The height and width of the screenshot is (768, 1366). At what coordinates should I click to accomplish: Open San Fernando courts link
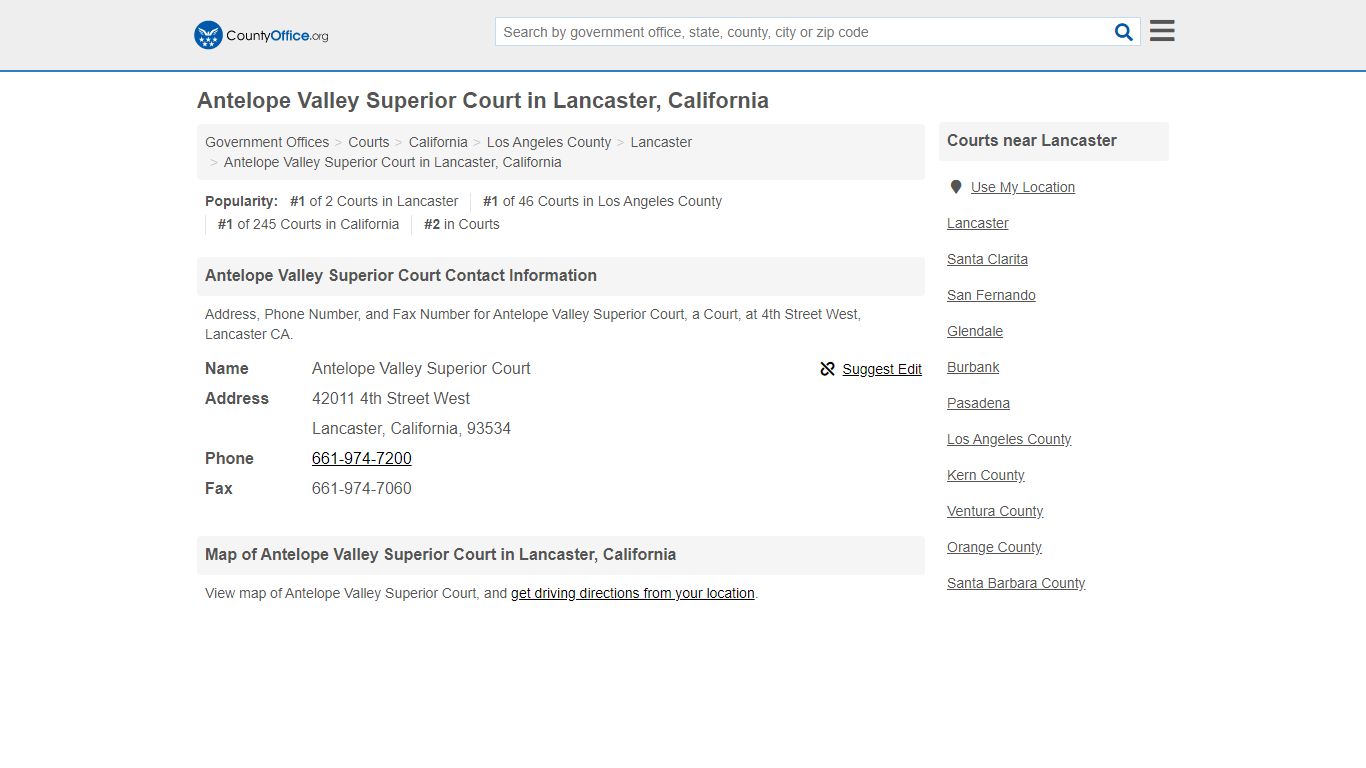[x=991, y=295]
